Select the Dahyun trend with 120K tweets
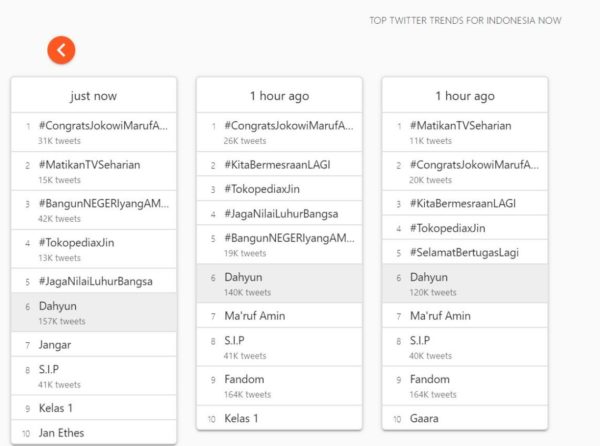 [430, 283]
